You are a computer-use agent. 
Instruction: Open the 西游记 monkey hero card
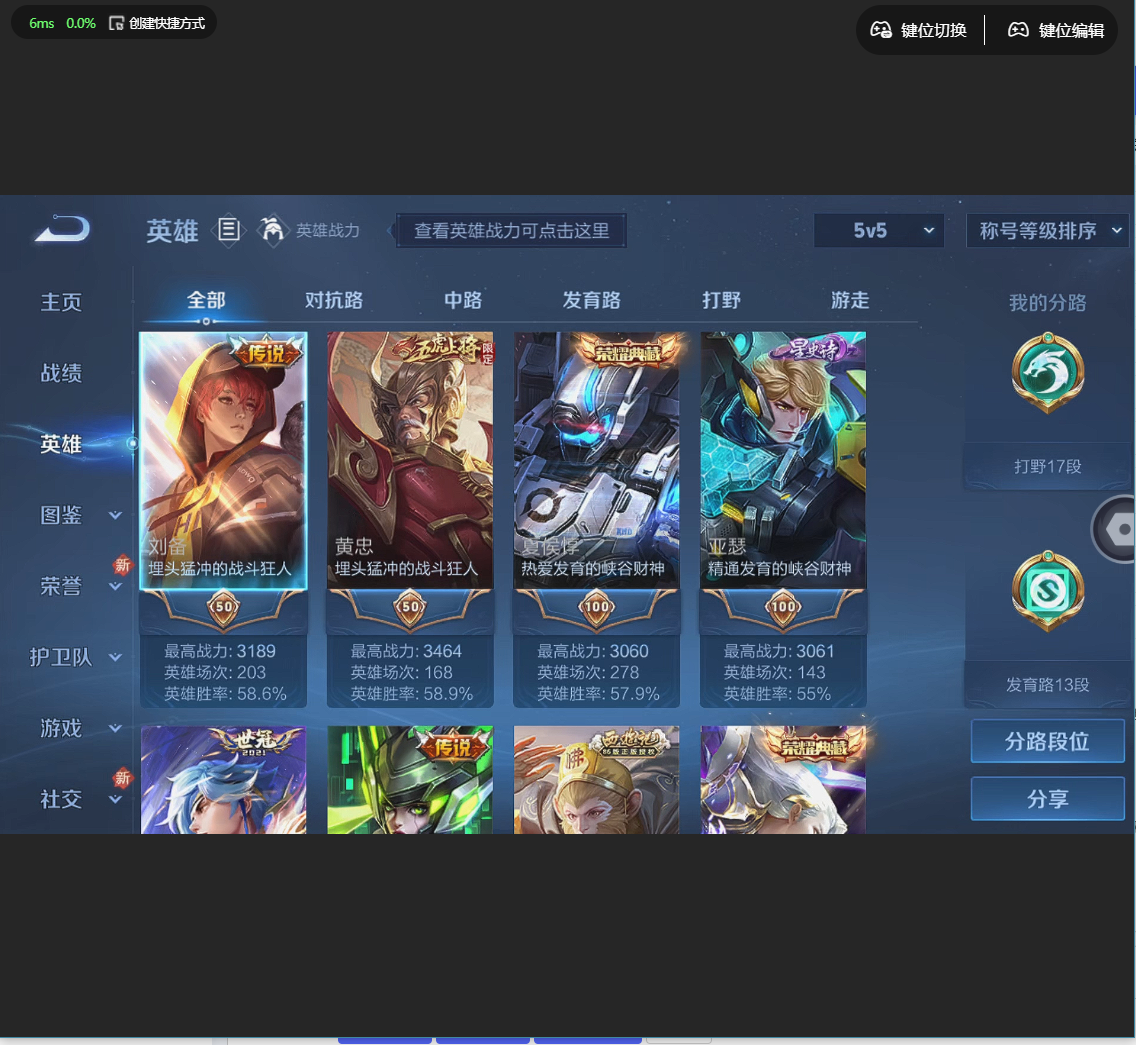pyautogui.click(x=596, y=780)
